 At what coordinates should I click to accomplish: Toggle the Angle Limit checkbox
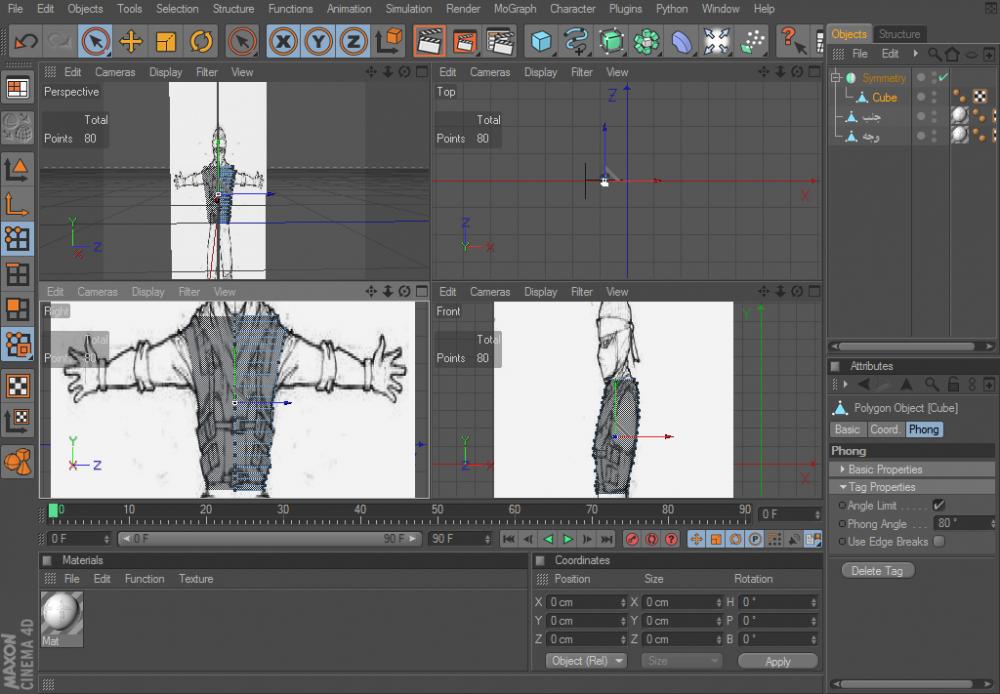(938, 505)
